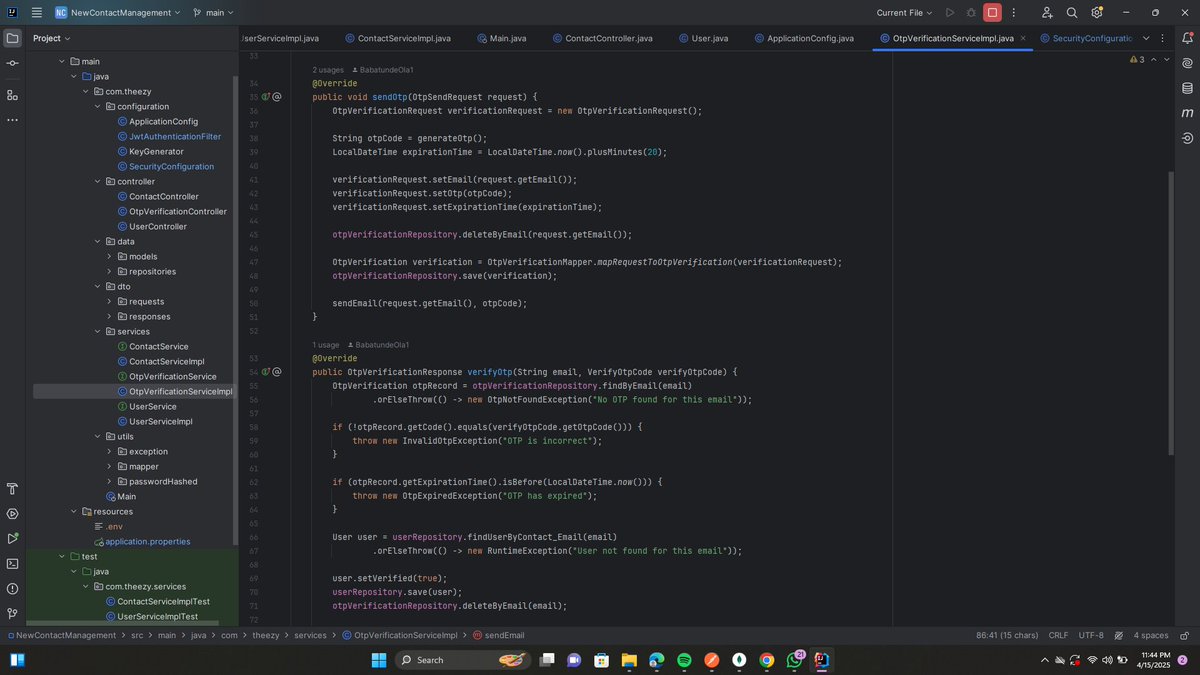Open Spotify from the Windows taskbar
Image resolution: width=1200 pixels, height=675 pixels.
point(684,660)
